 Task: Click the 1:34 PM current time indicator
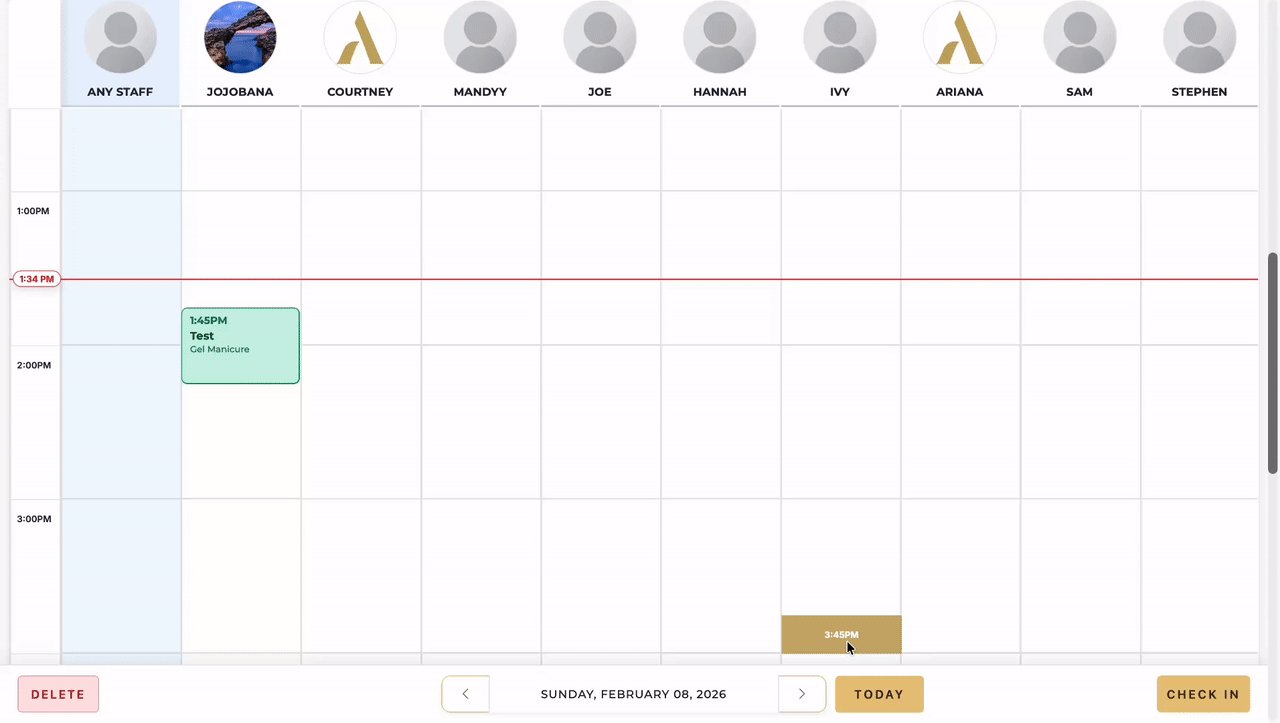coord(36,279)
